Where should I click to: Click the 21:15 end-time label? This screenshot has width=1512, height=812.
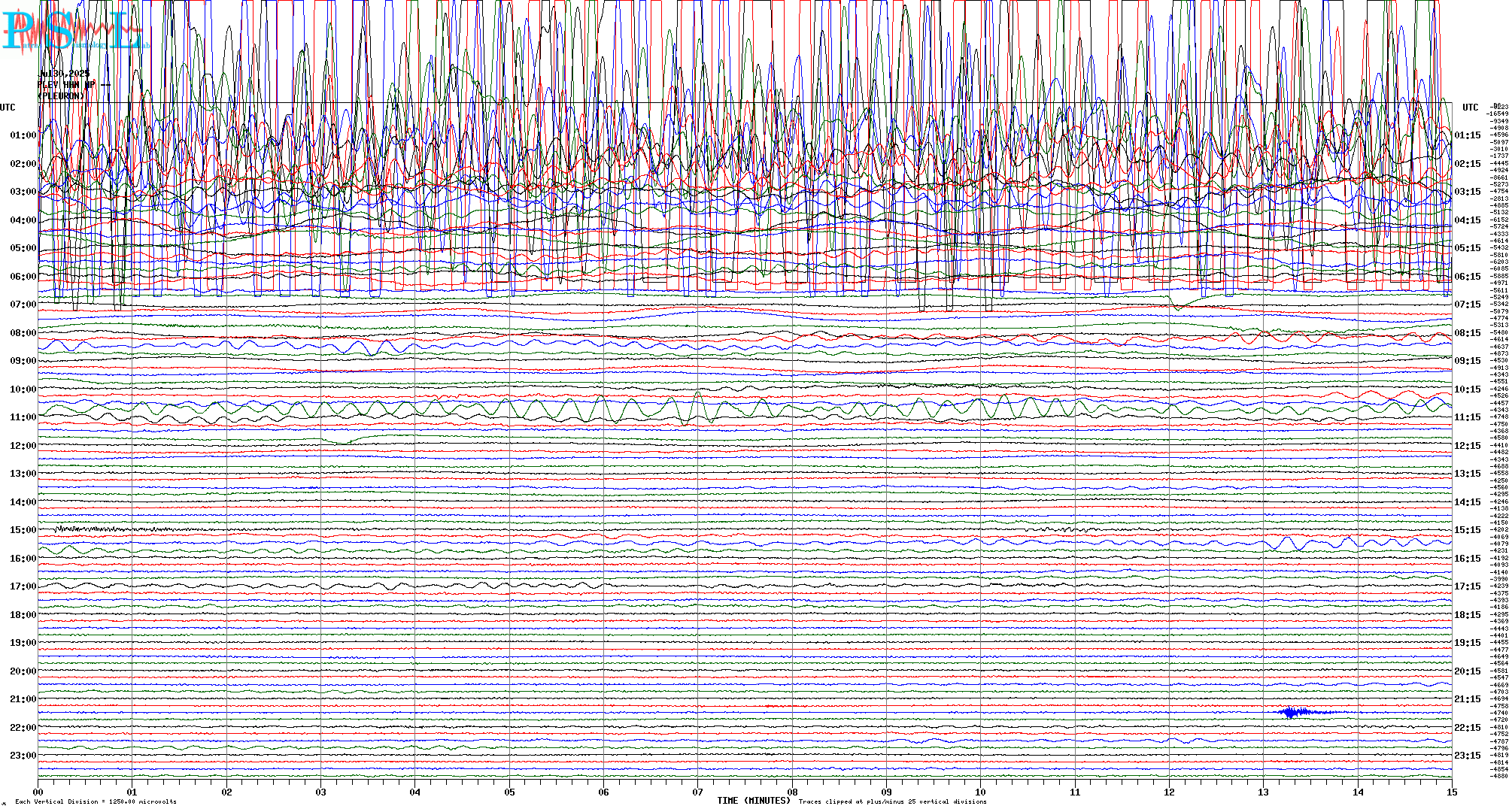(x=1468, y=700)
